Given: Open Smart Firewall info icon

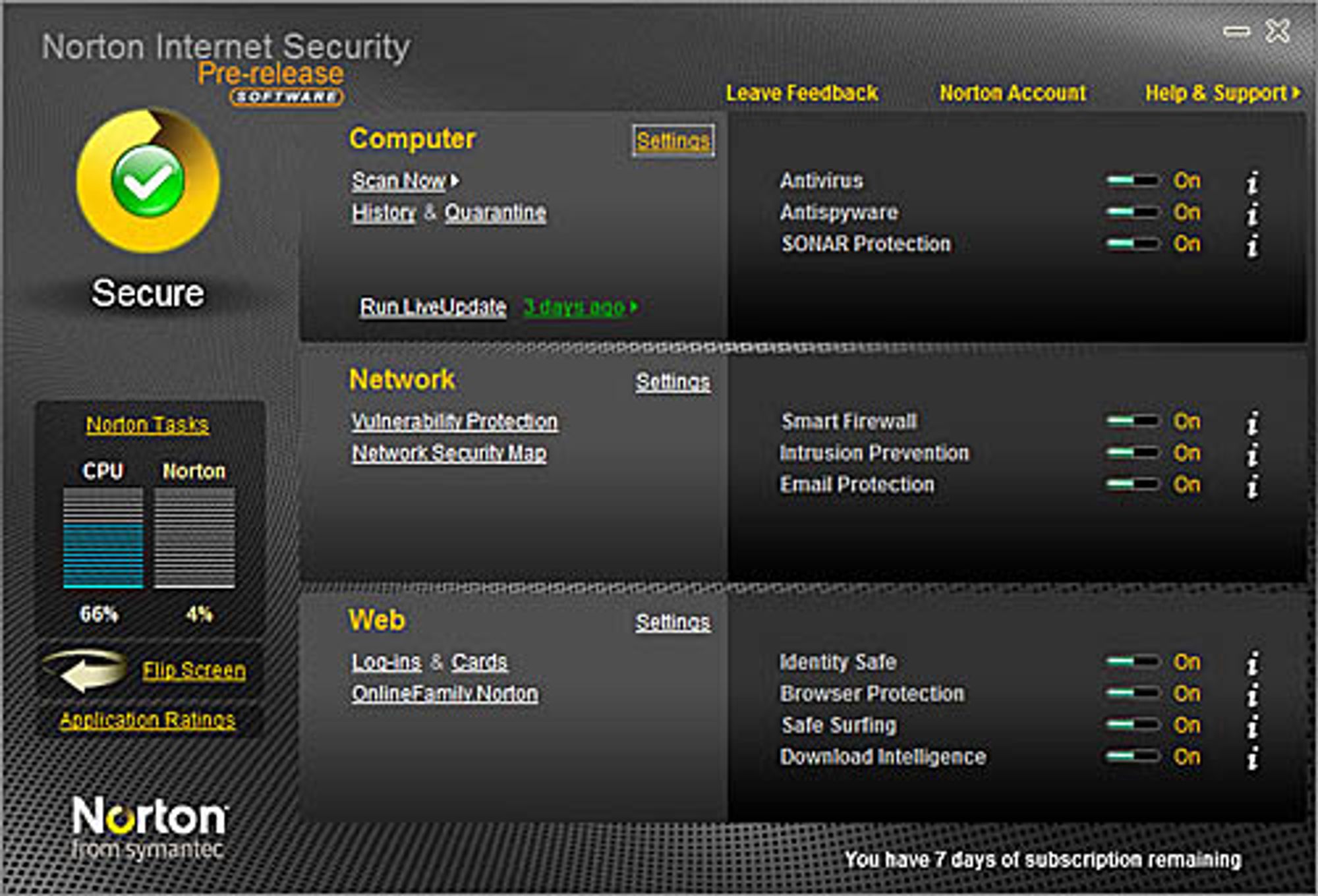Looking at the screenshot, I should coord(1253,422).
